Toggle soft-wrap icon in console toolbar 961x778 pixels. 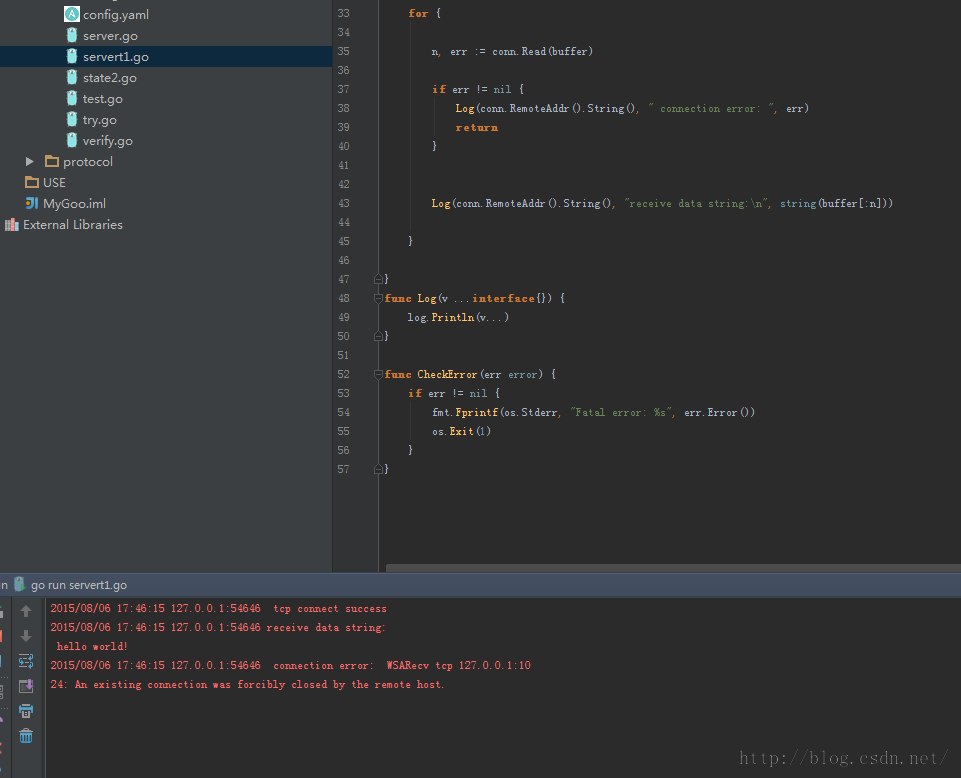pyautogui.click(x=26, y=661)
